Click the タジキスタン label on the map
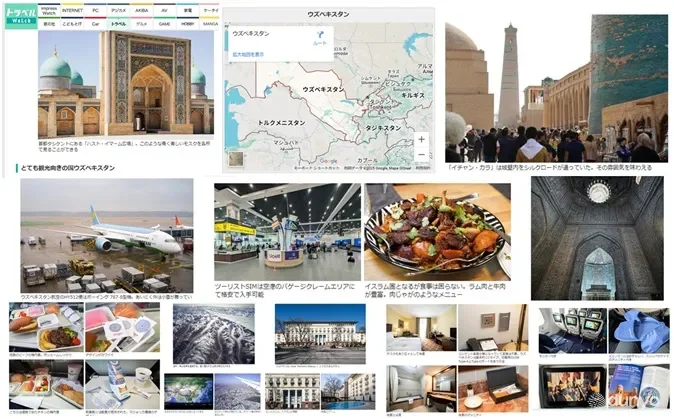Image resolution: width=674 pixels, height=419 pixels. coord(383,128)
